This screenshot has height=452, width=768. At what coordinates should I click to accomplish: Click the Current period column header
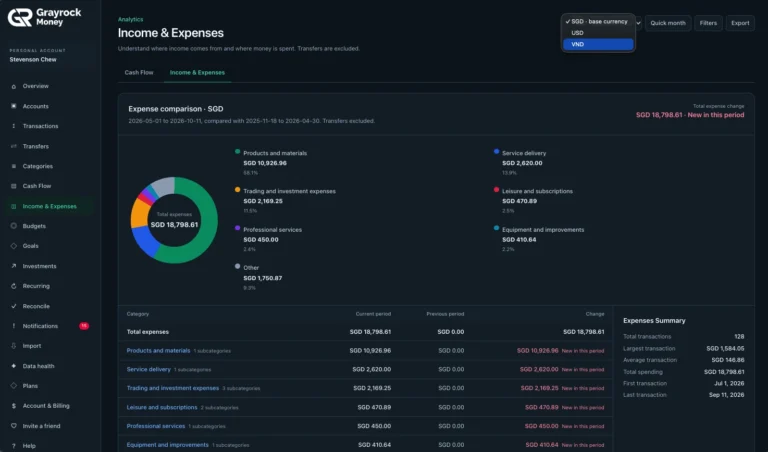coord(373,314)
